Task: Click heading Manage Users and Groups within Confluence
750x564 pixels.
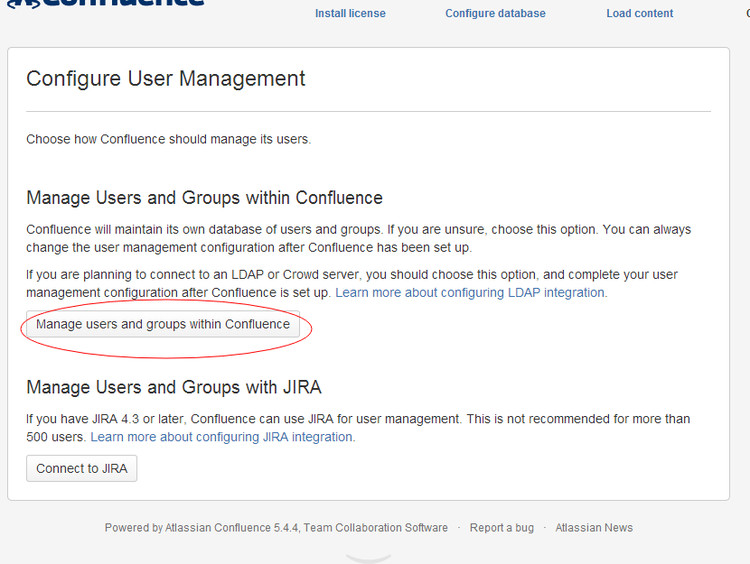Action: pos(204,198)
